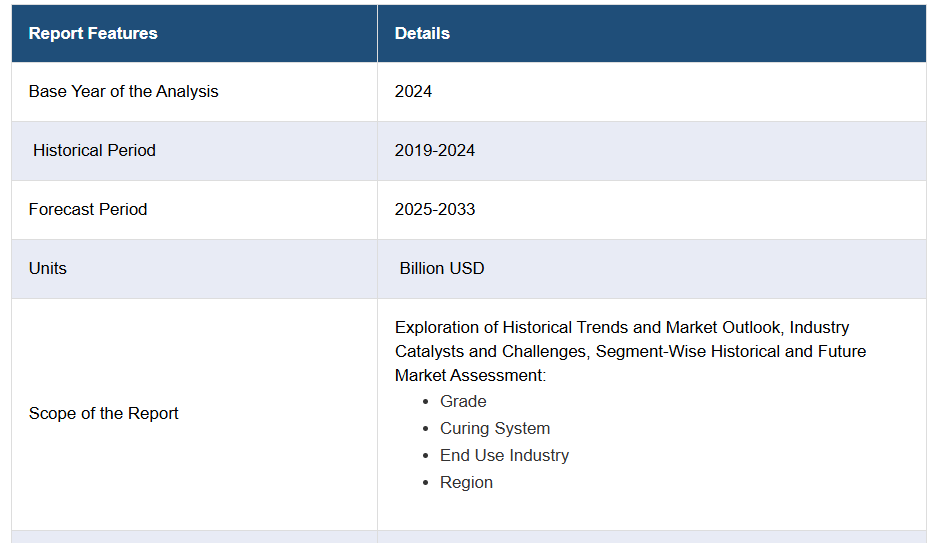The image size is (933, 543).
Task: Select the "Scope of the Report" label
Action: pos(104,413)
